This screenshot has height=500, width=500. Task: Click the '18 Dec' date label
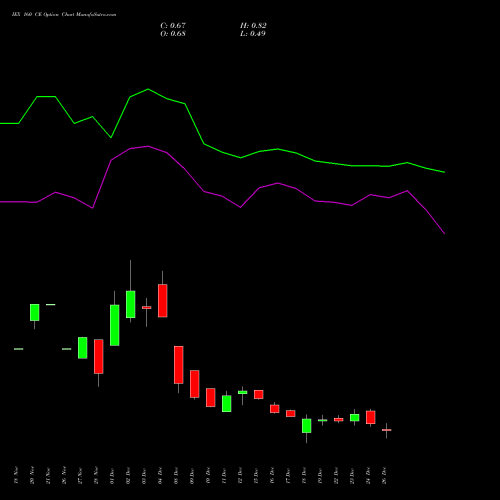[304, 475]
